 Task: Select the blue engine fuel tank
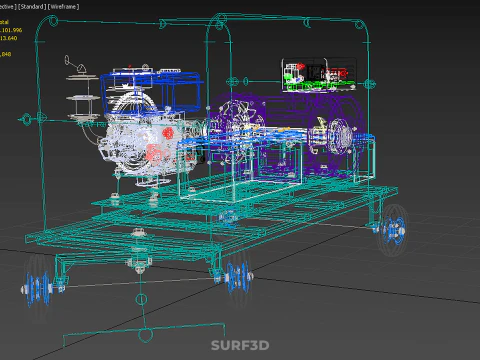coord(151,90)
